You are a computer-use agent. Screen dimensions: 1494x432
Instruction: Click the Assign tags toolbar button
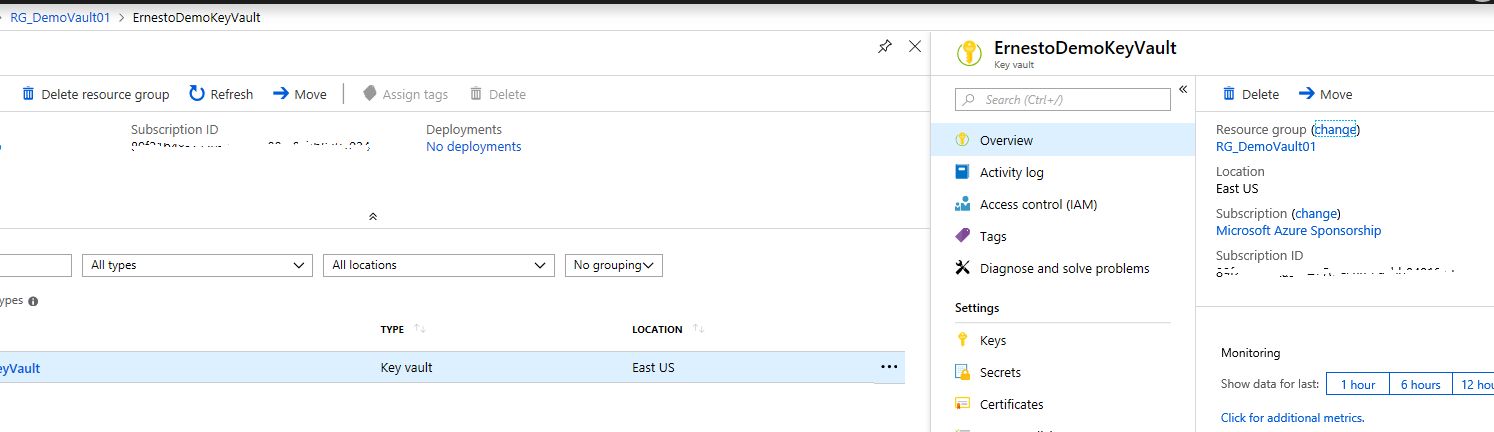405,94
